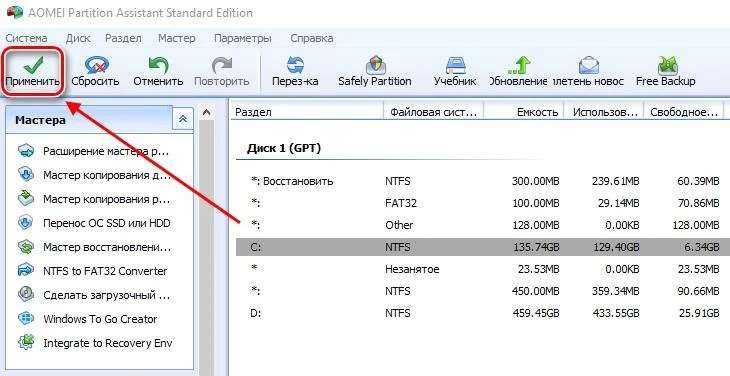Click NTFS to FAT32 Converter icon
Viewport: 730px width, 376px height.
point(26,270)
